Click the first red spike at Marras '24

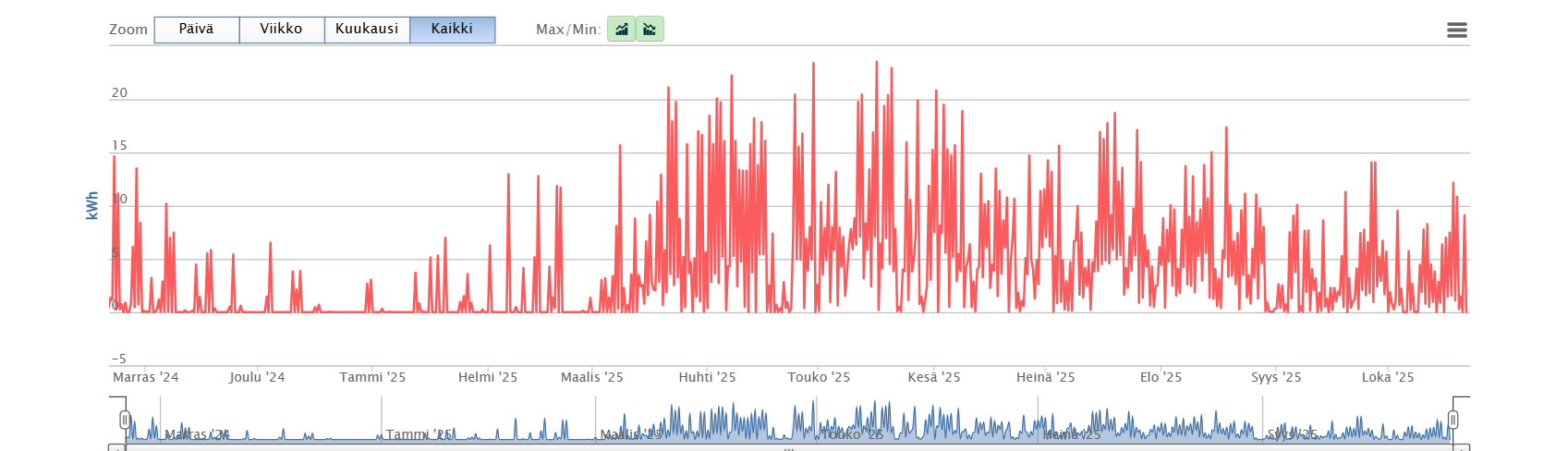coord(115,157)
